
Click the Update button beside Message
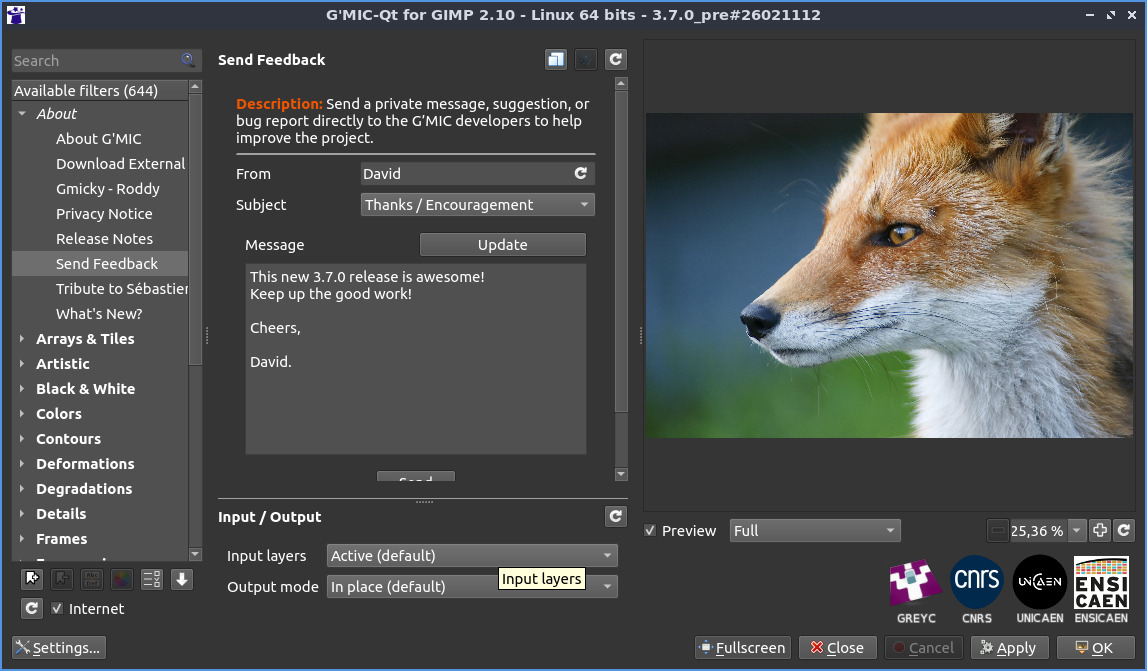502,245
